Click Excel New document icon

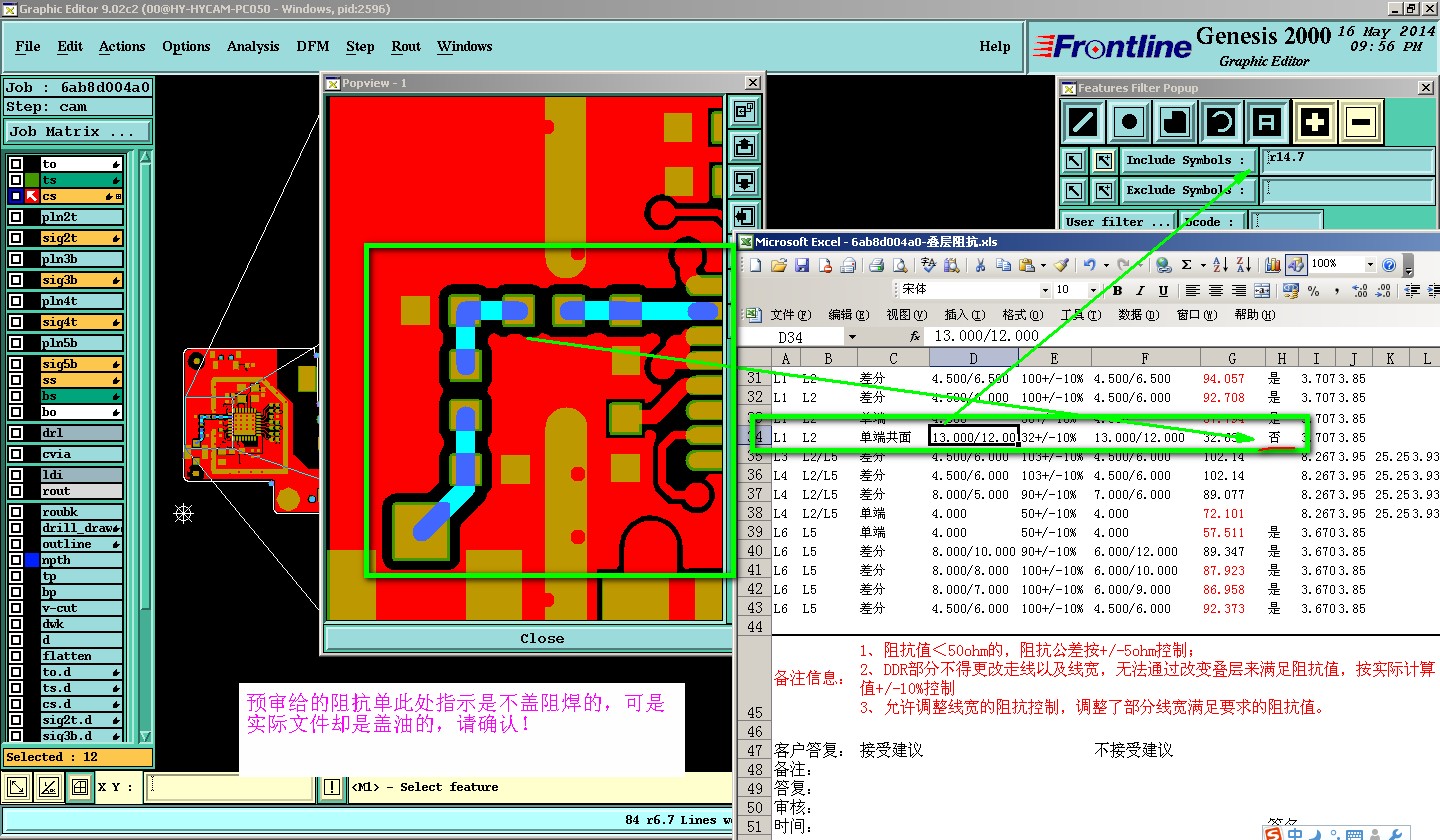point(756,265)
